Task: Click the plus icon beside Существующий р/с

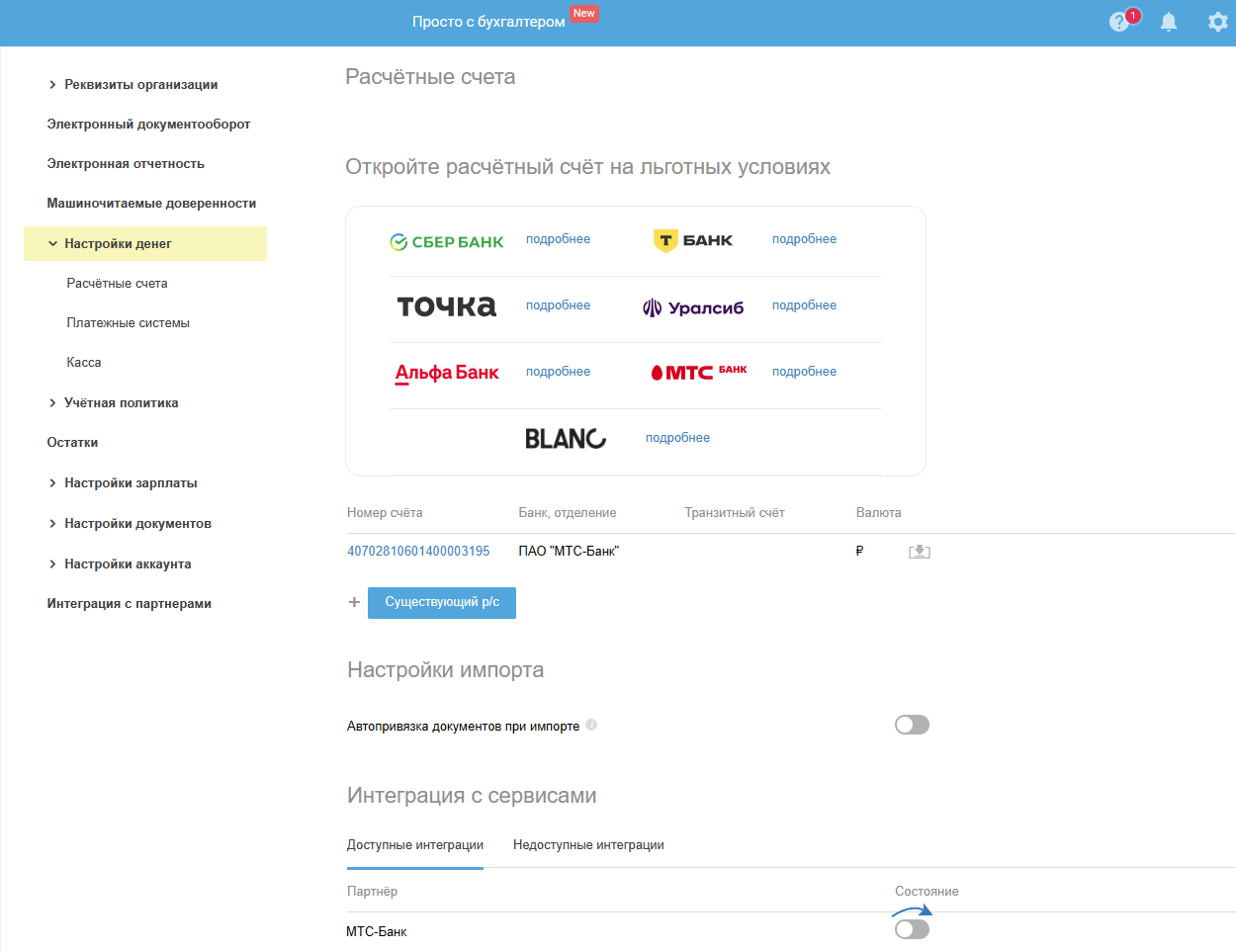Action: tap(354, 602)
